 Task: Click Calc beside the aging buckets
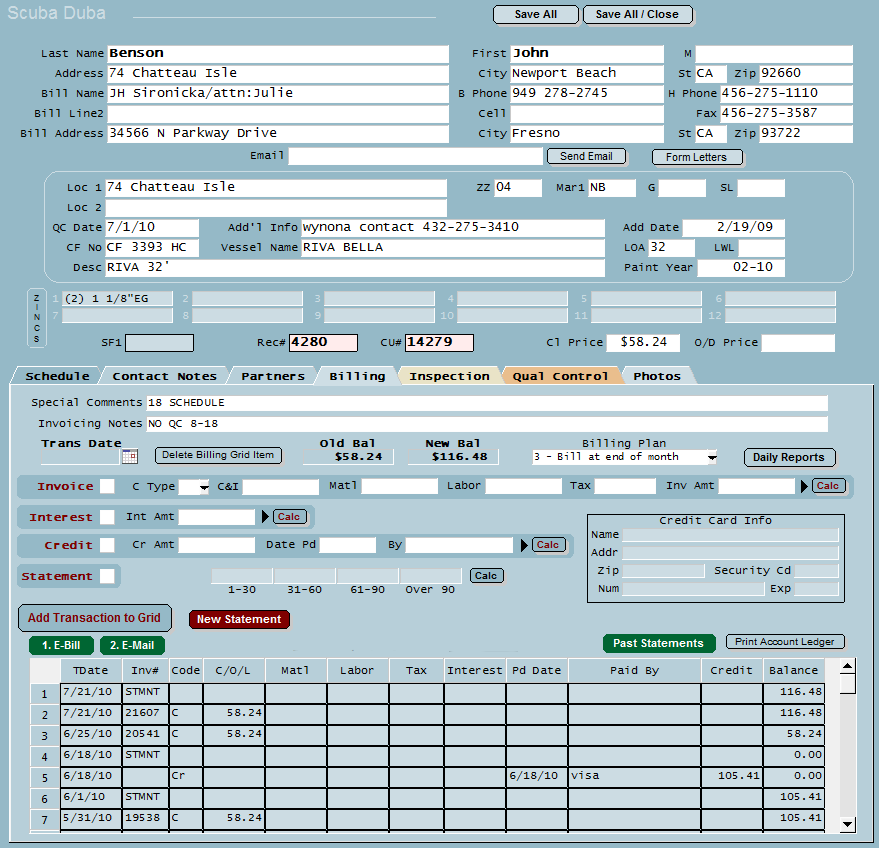[486, 576]
